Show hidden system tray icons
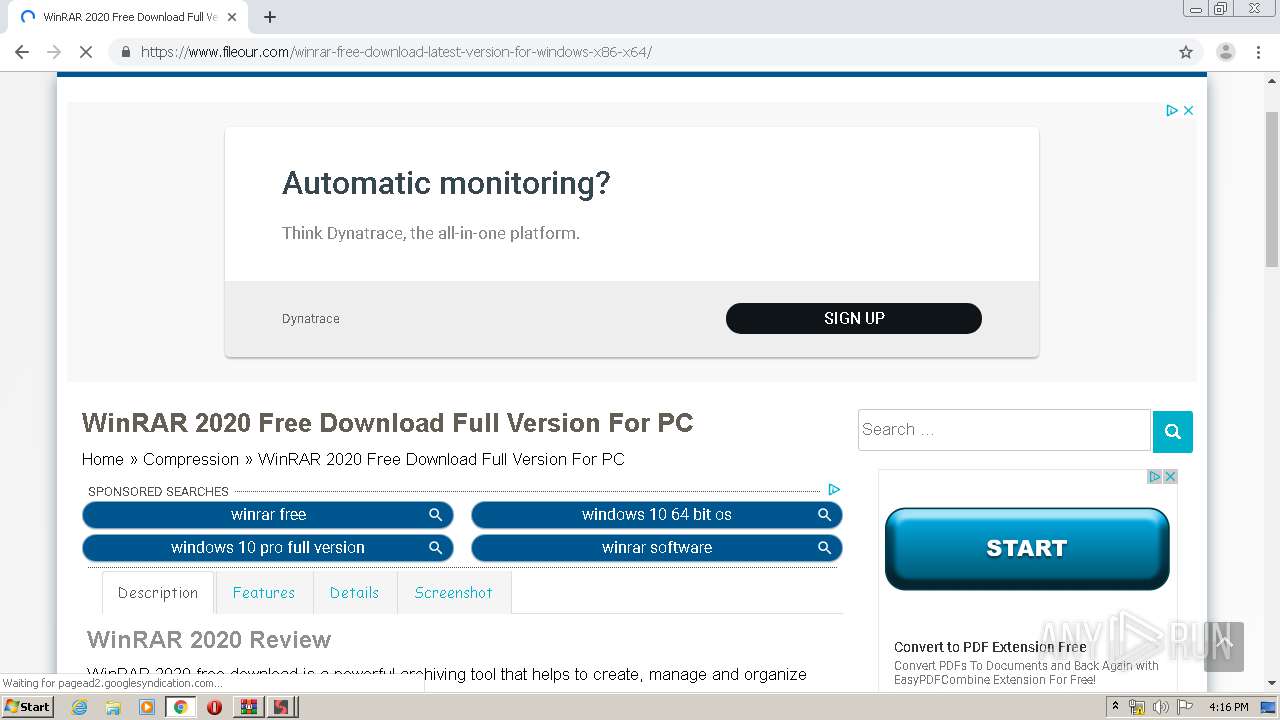 (x=1115, y=707)
